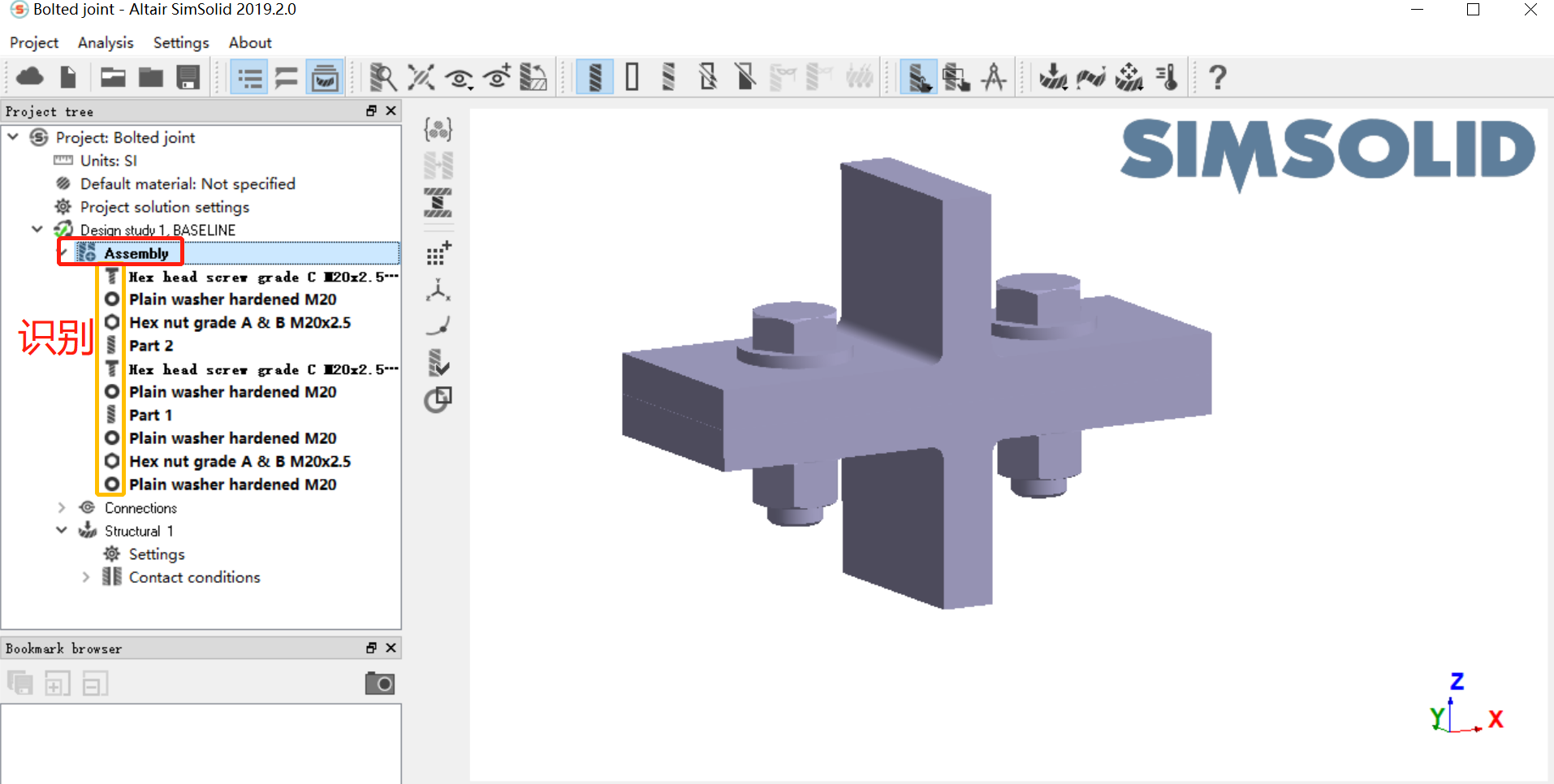Toggle the project tree list view button
This screenshot has width=1554, height=784.
[249, 78]
